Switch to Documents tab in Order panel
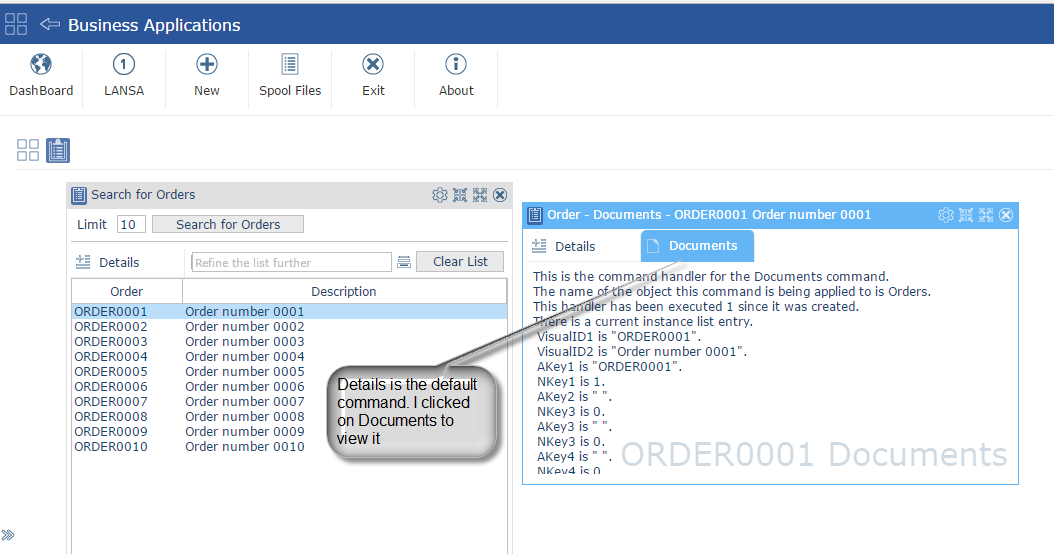 (697, 246)
